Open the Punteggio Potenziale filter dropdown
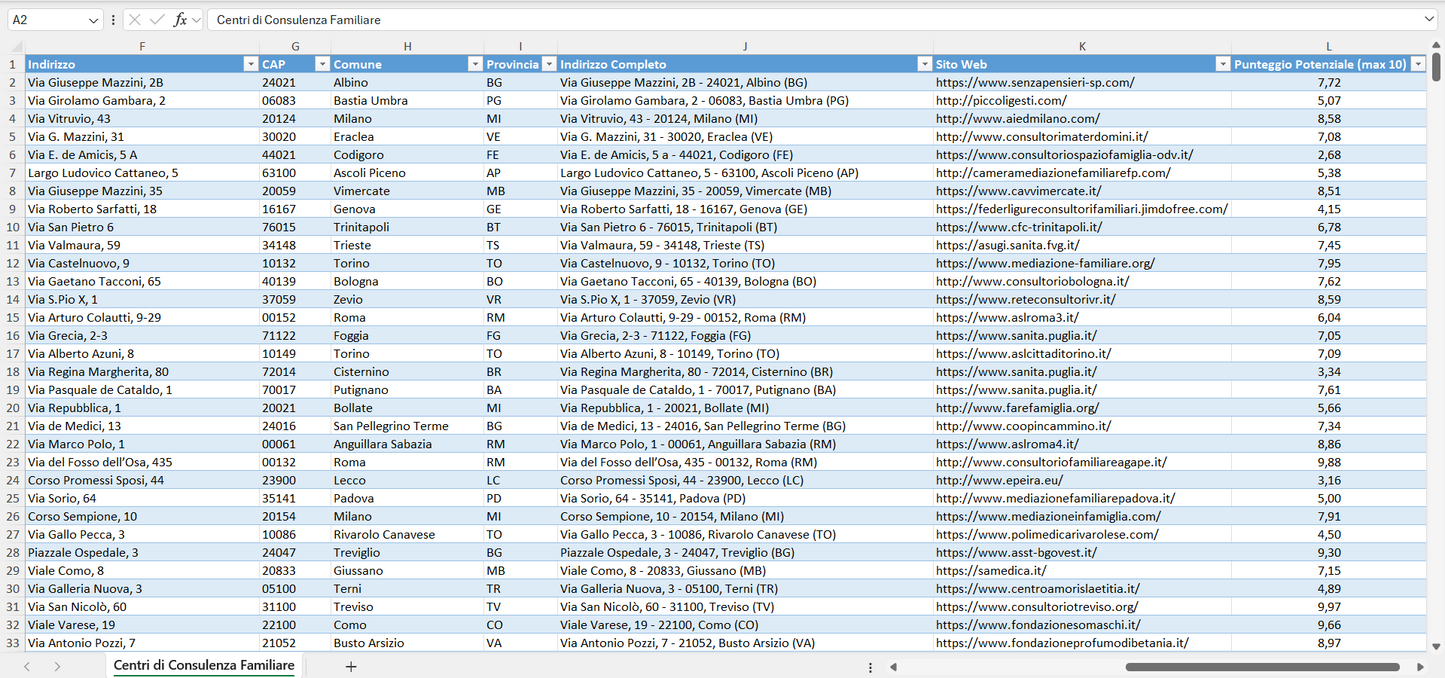Image resolution: width=1445 pixels, height=678 pixels. click(1417, 64)
